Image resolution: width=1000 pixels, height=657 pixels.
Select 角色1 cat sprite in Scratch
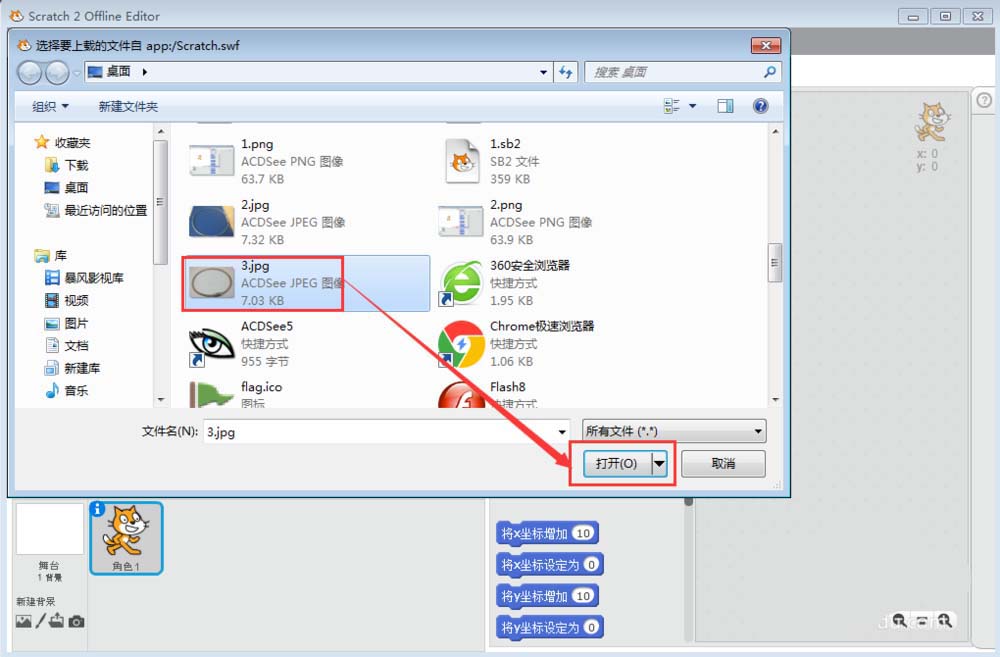126,538
